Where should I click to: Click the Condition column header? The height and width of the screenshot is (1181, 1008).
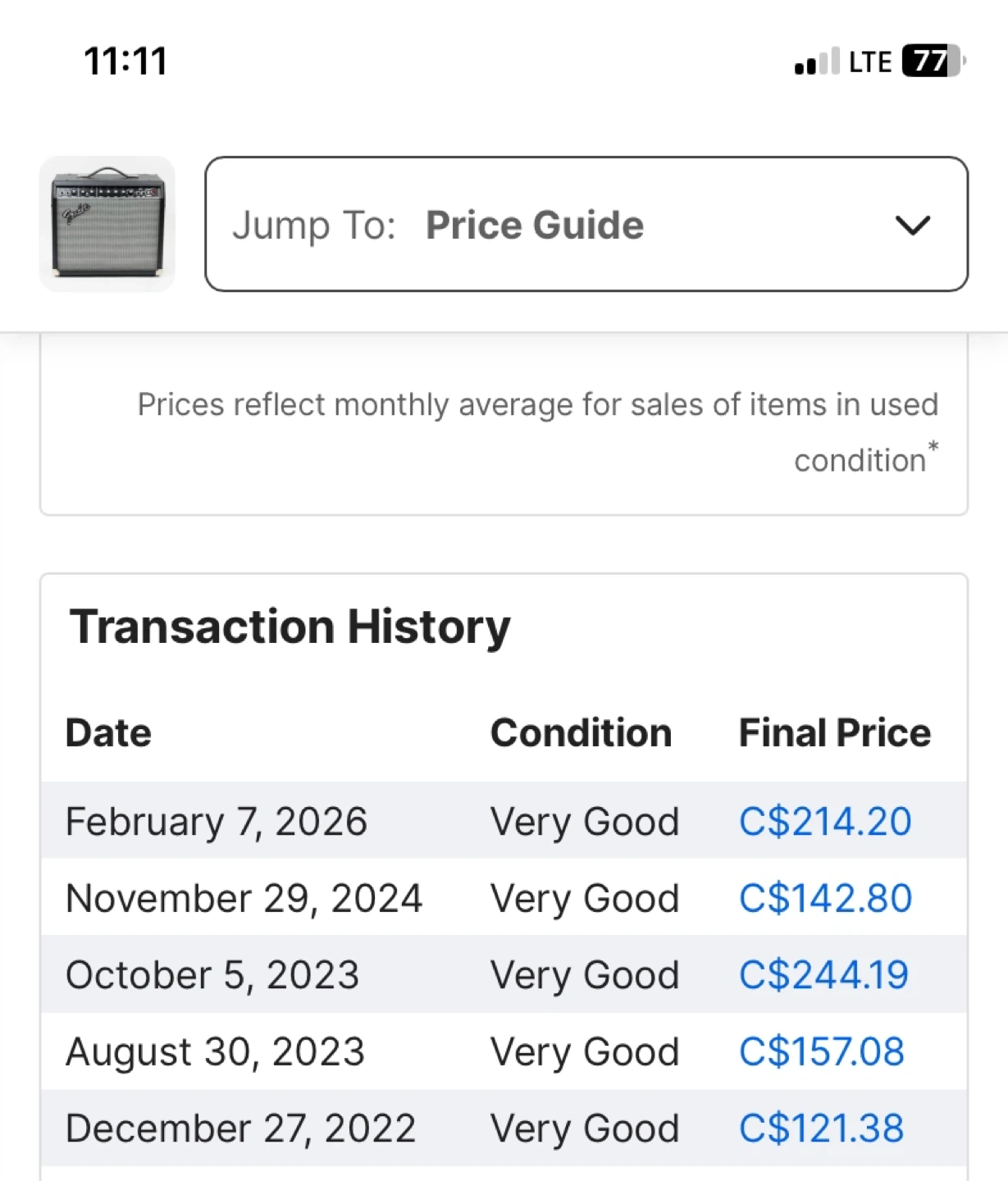[581, 732]
